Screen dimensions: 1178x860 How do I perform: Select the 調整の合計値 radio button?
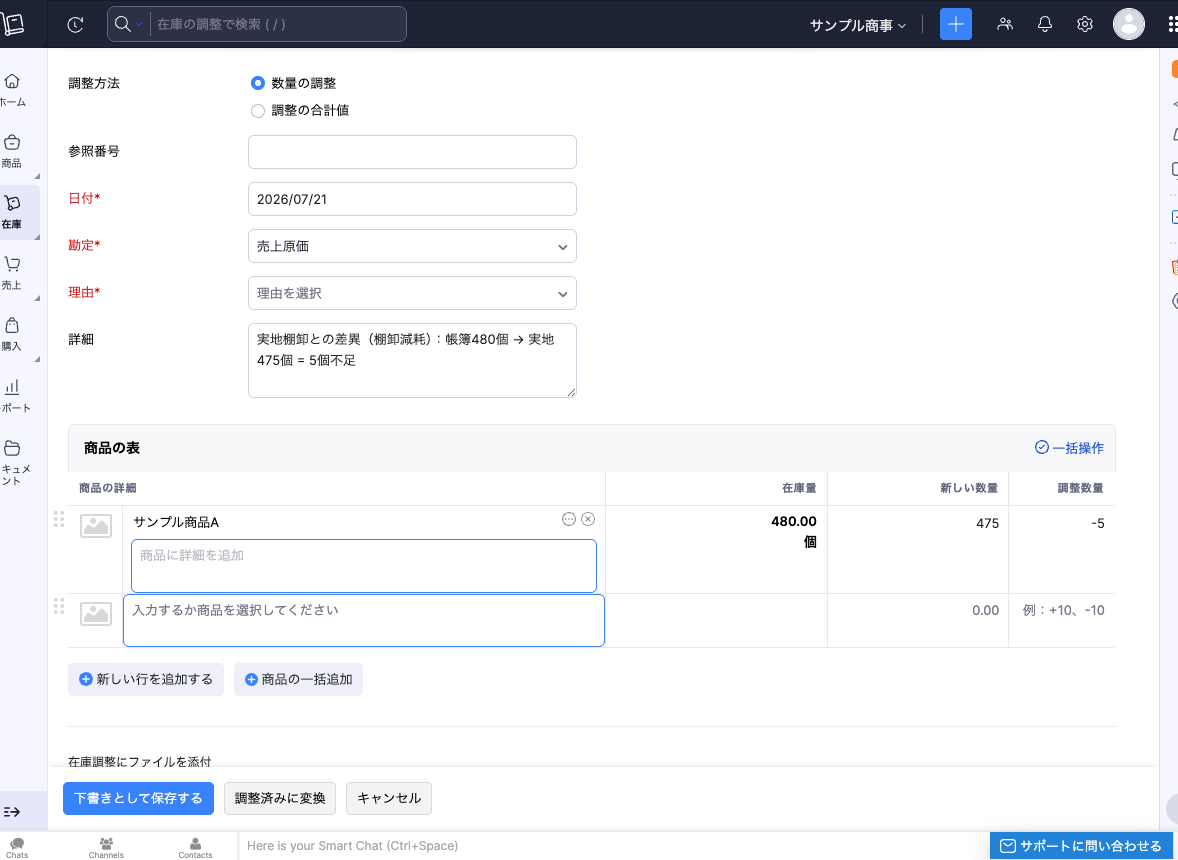point(258,110)
